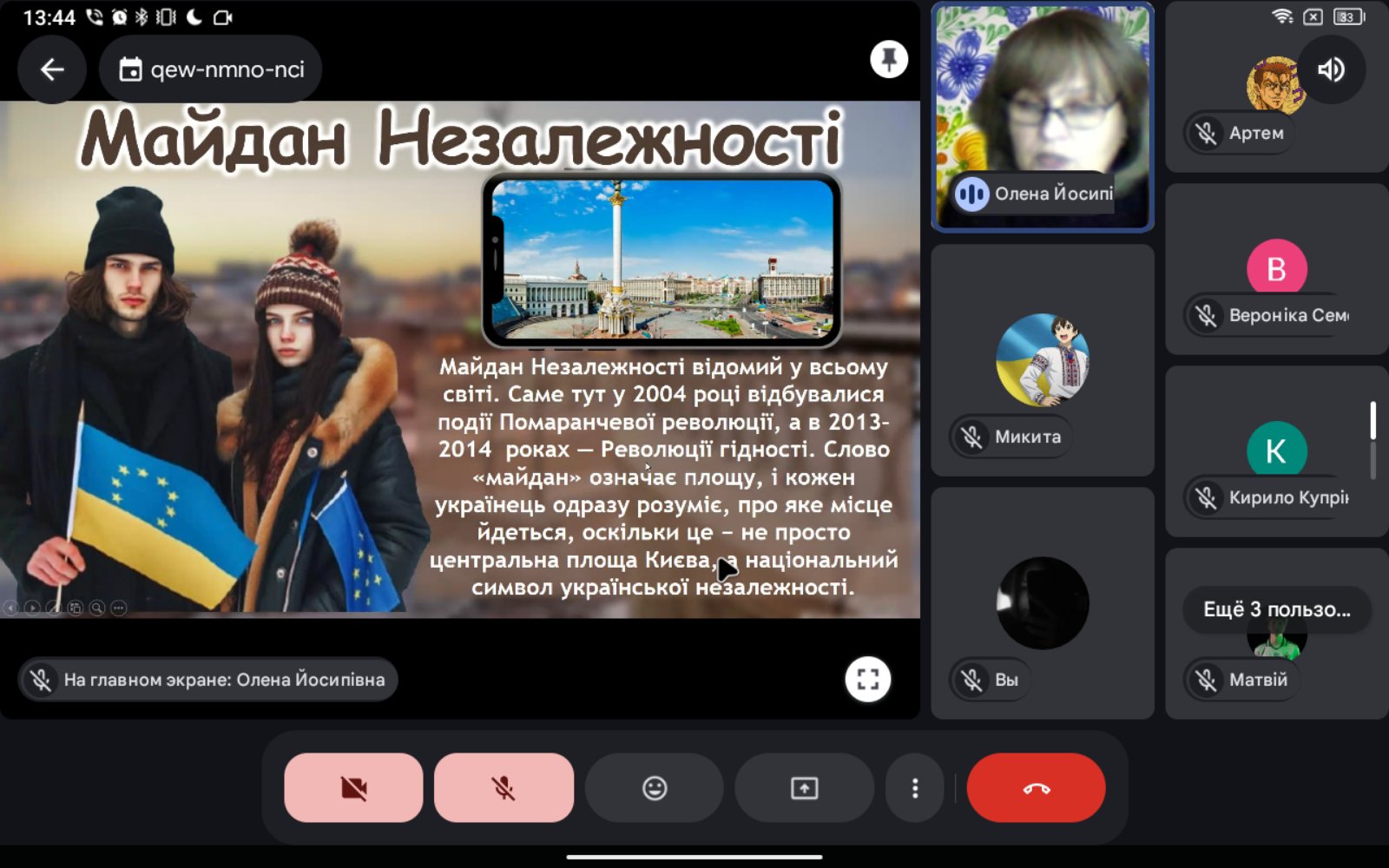Image resolution: width=1389 pixels, height=868 pixels.
Task: Show the other 3 users via Ещё 3 chip
Action: (x=1277, y=609)
